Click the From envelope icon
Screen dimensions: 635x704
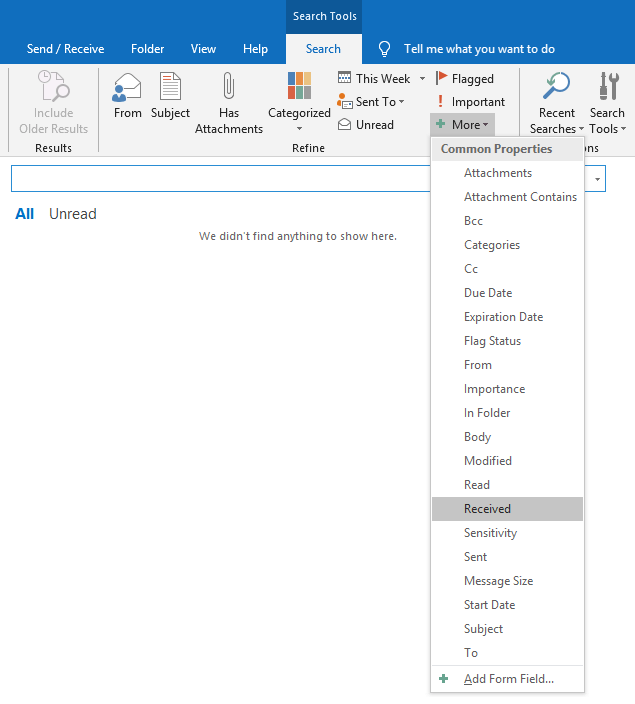[127, 87]
